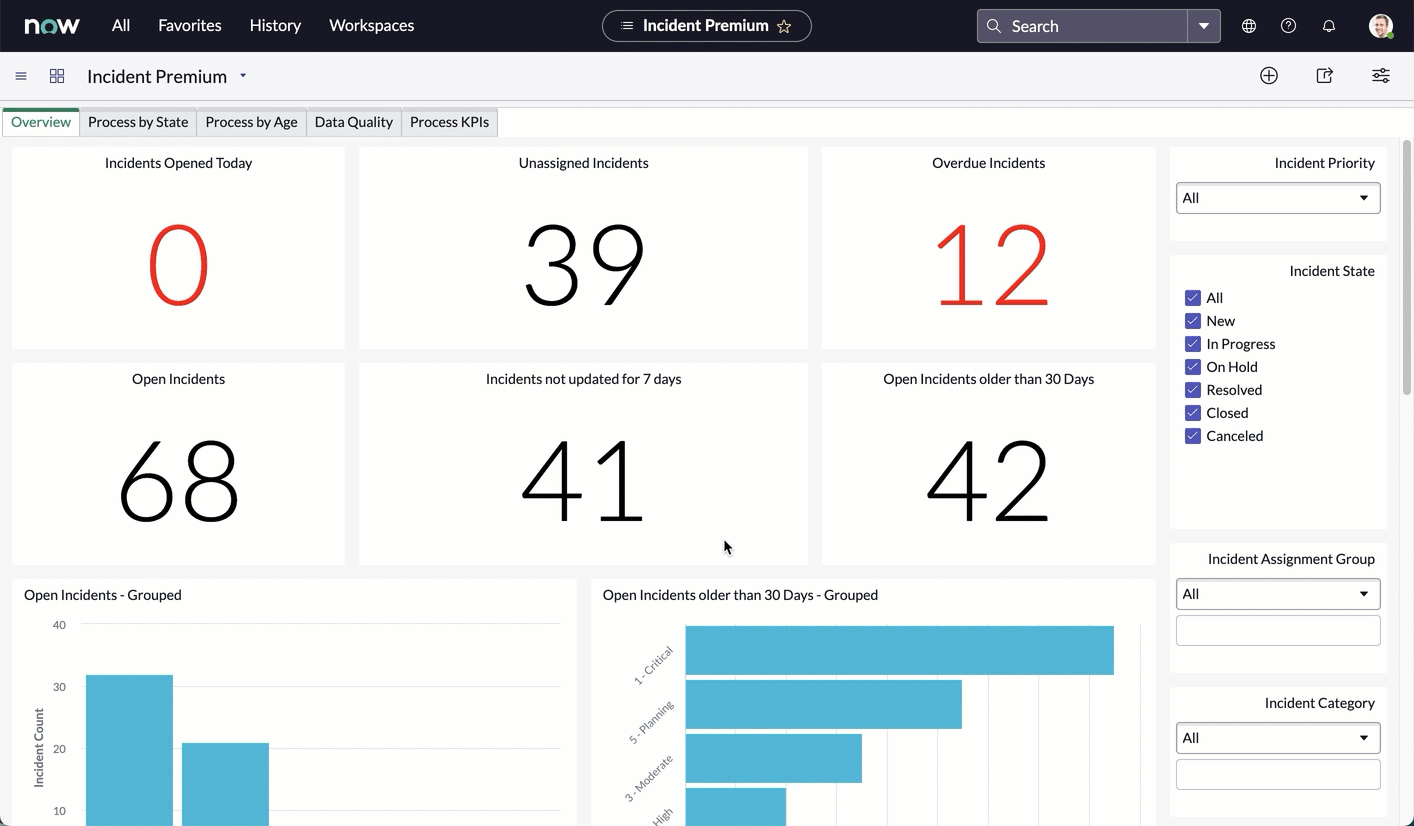Viewport: 1414px width, 826px height.
Task: Open the Incident Category dropdown
Action: [x=1278, y=738]
